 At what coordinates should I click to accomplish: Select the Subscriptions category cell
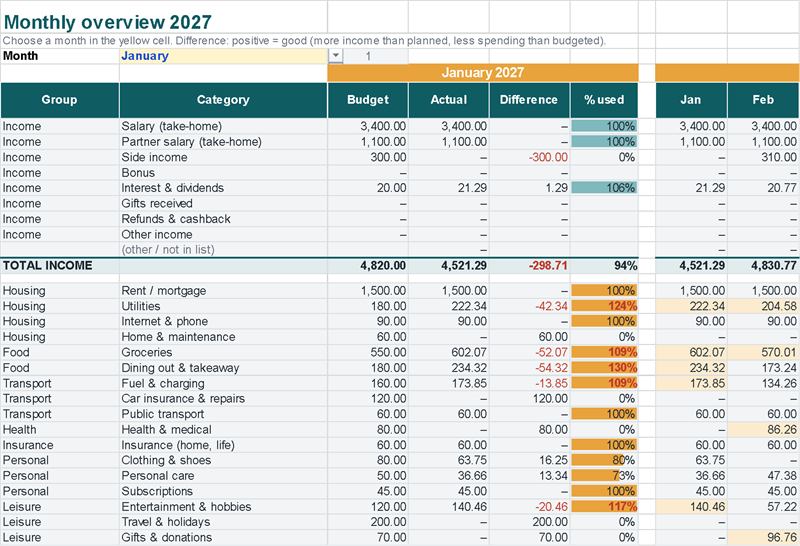click(223, 491)
